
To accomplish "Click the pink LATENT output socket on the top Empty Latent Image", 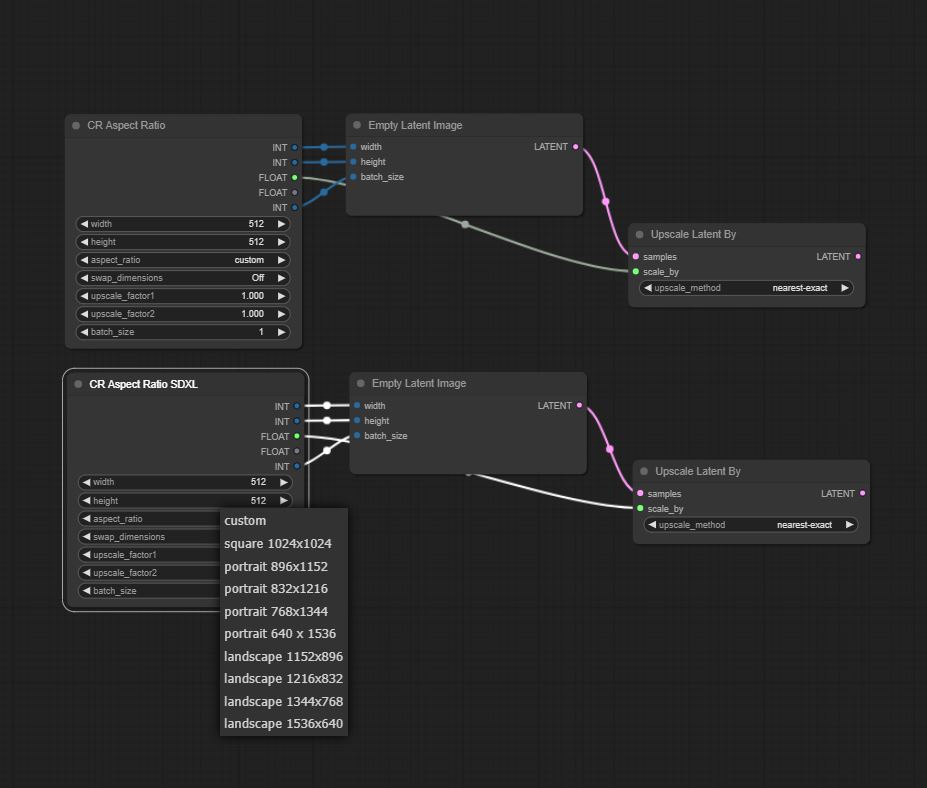I will [x=575, y=147].
